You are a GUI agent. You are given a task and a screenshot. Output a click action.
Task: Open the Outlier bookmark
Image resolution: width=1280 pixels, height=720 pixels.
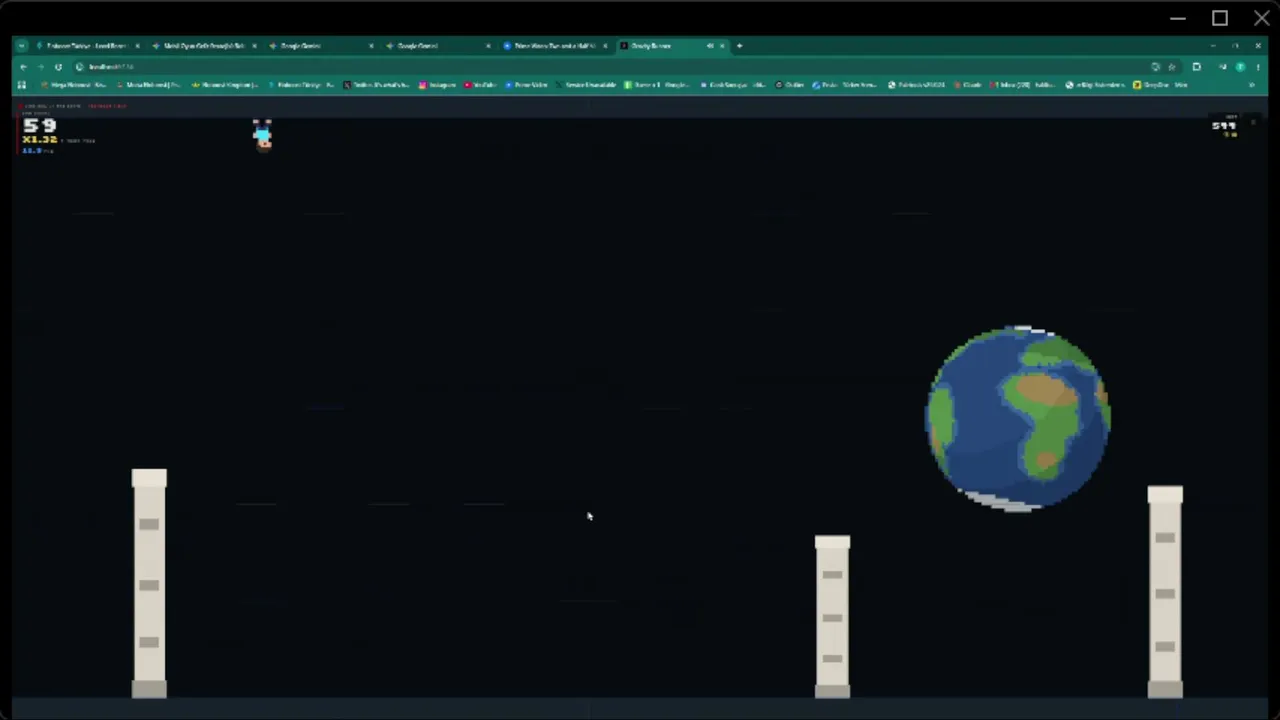click(790, 85)
